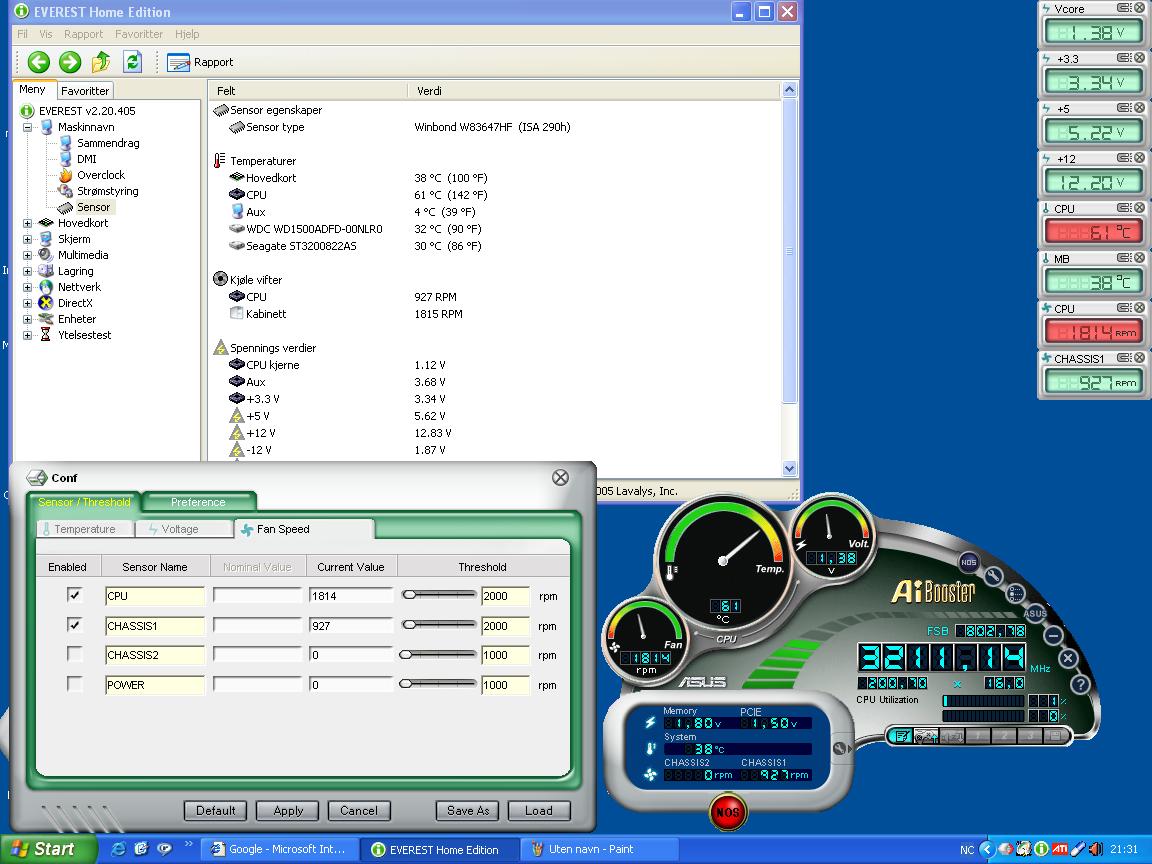
Task: Uncheck the CPU fan sensor Enabled checkbox
Action: [x=74, y=595]
